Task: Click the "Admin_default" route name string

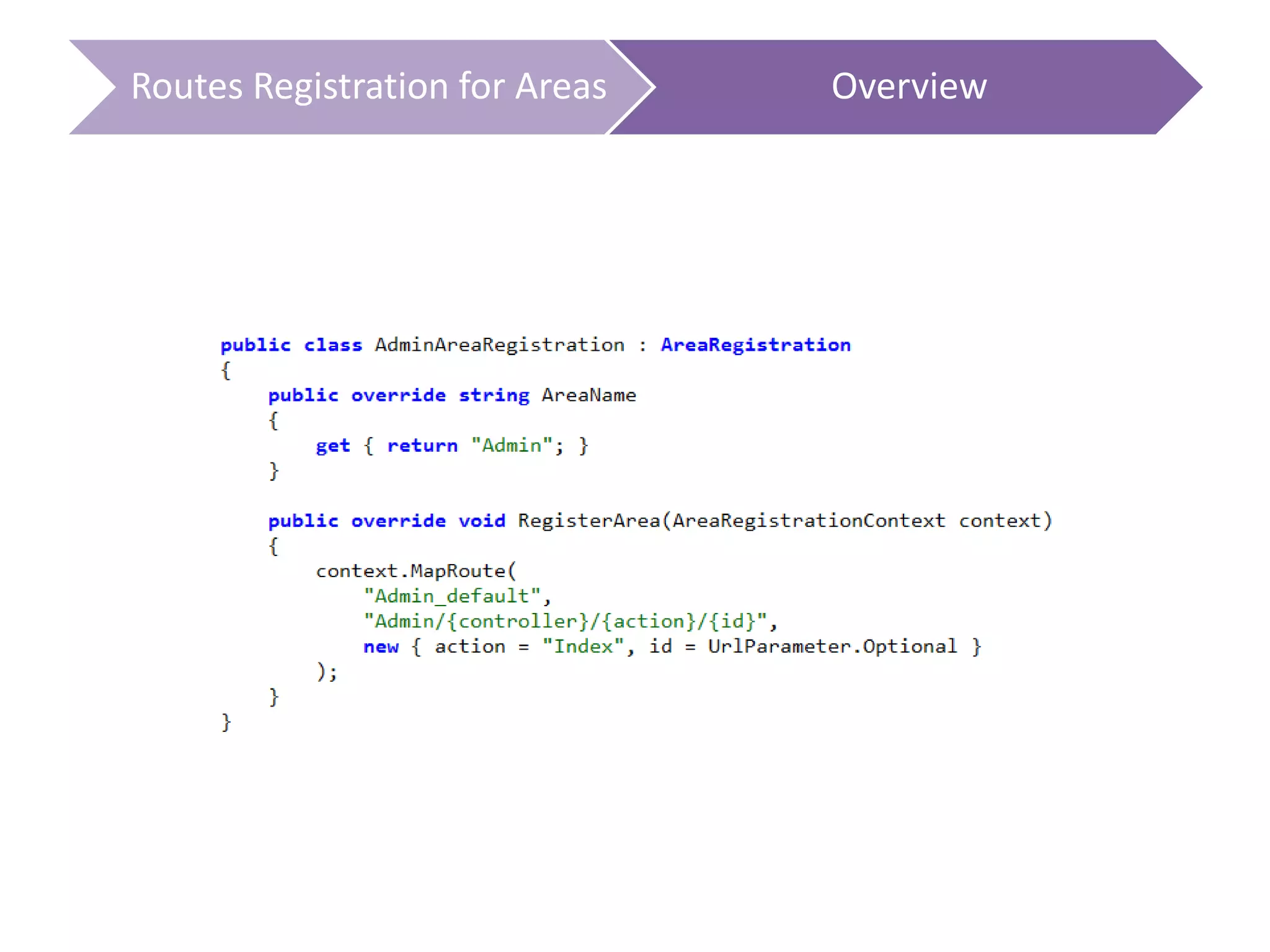Action: coord(451,596)
